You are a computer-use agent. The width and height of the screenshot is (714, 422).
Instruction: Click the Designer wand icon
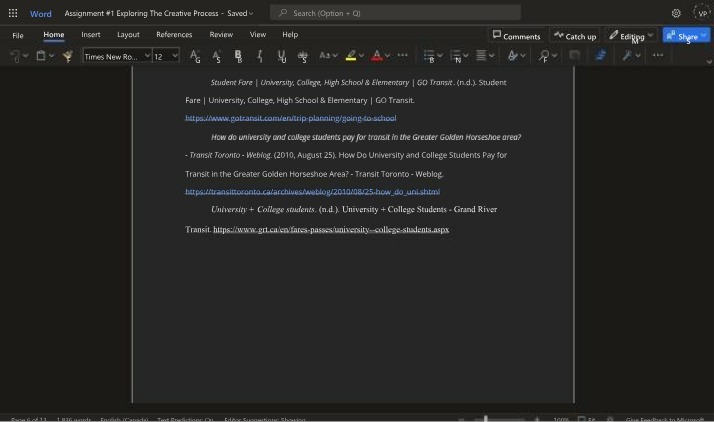click(x=627, y=56)
